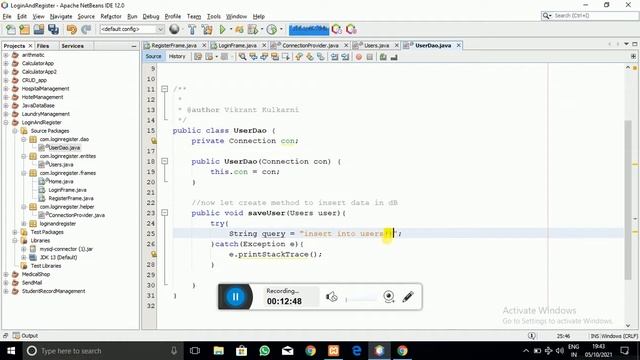Click the Windows Start button
This screenshot has height=360, width=640.
(11, 351)
